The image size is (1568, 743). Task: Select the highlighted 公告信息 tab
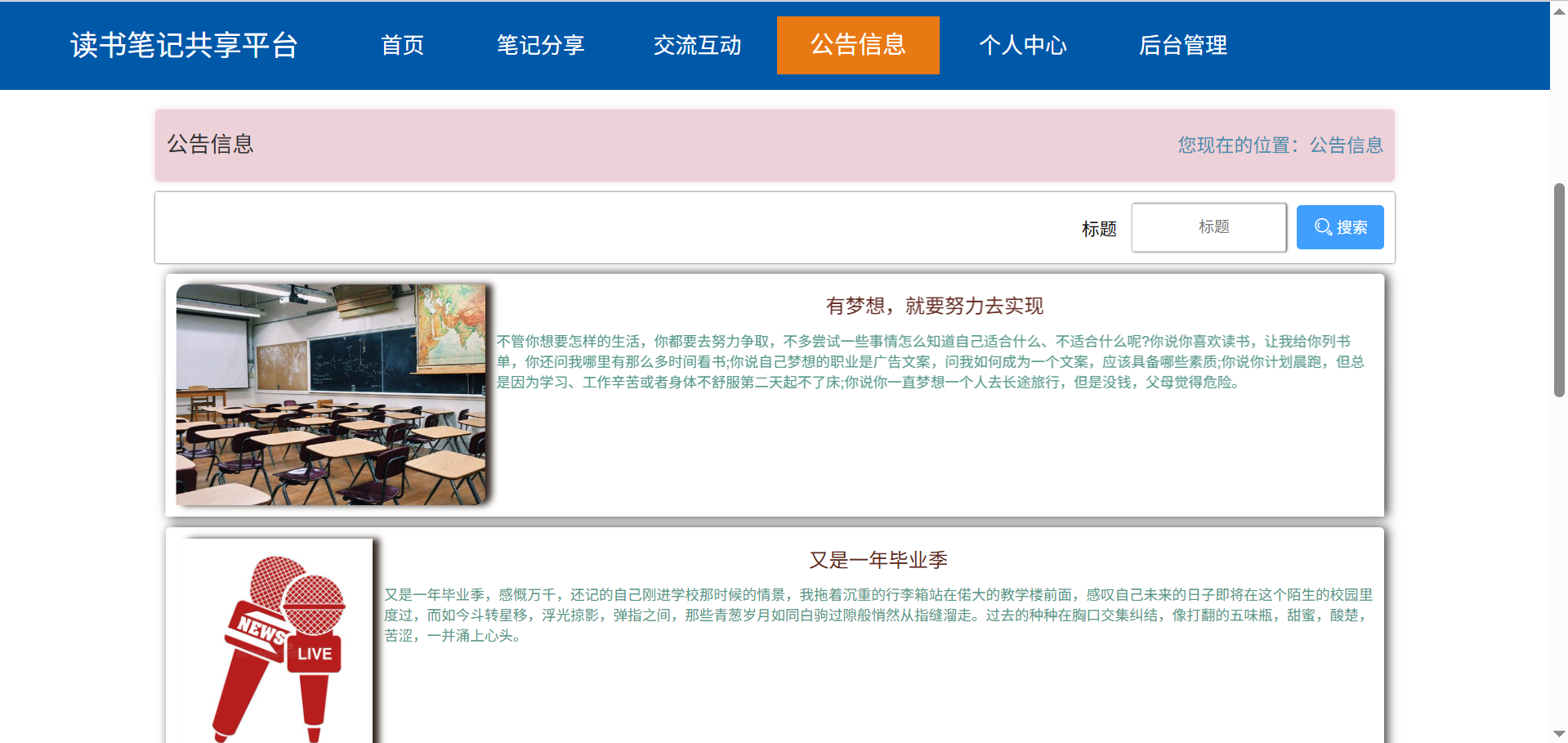click(857, 46)
